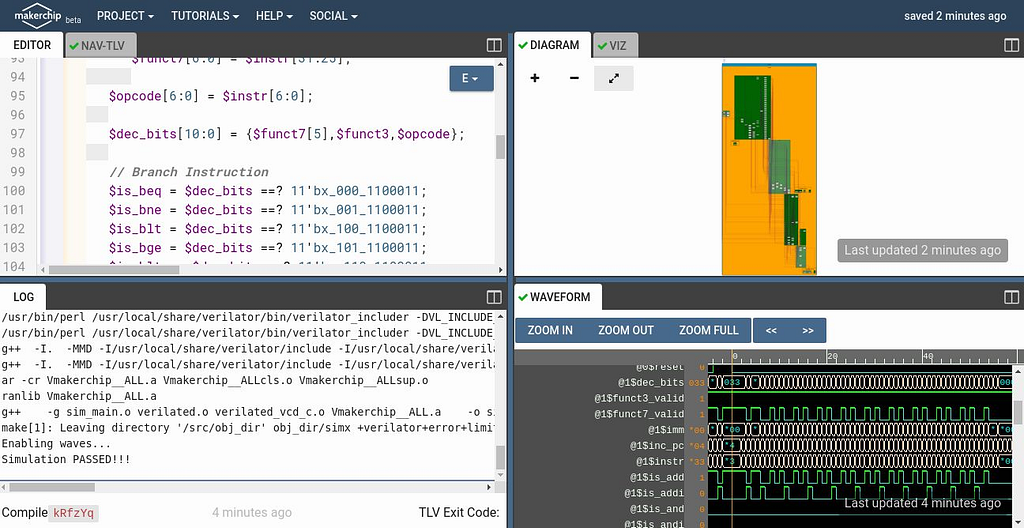This screenshot has height=528, width=1024.
Task: Zoom out the diagram with minus icon
Action: pos(574,78)
